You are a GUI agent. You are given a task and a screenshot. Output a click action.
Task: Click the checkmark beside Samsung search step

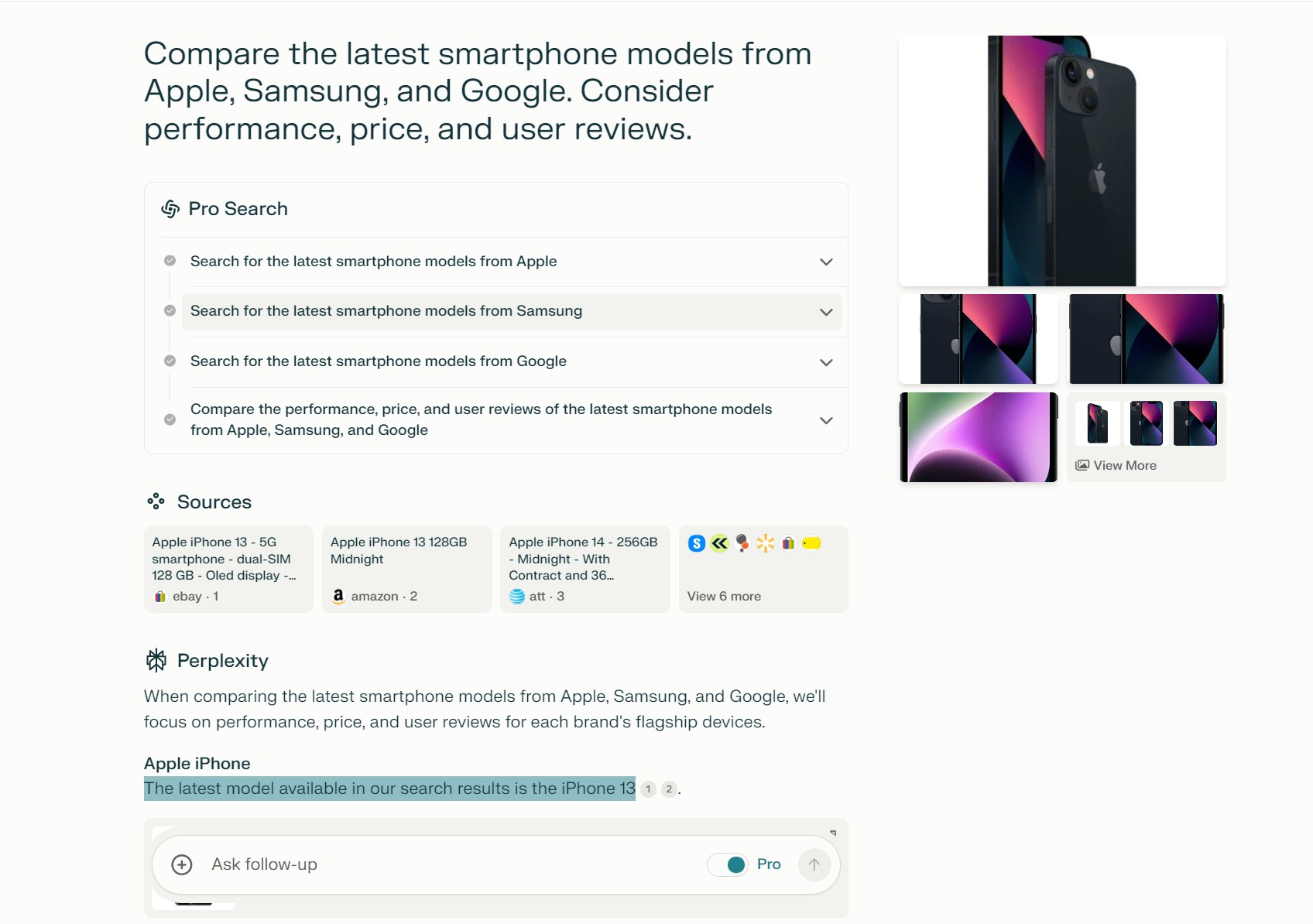pos(170,311)
